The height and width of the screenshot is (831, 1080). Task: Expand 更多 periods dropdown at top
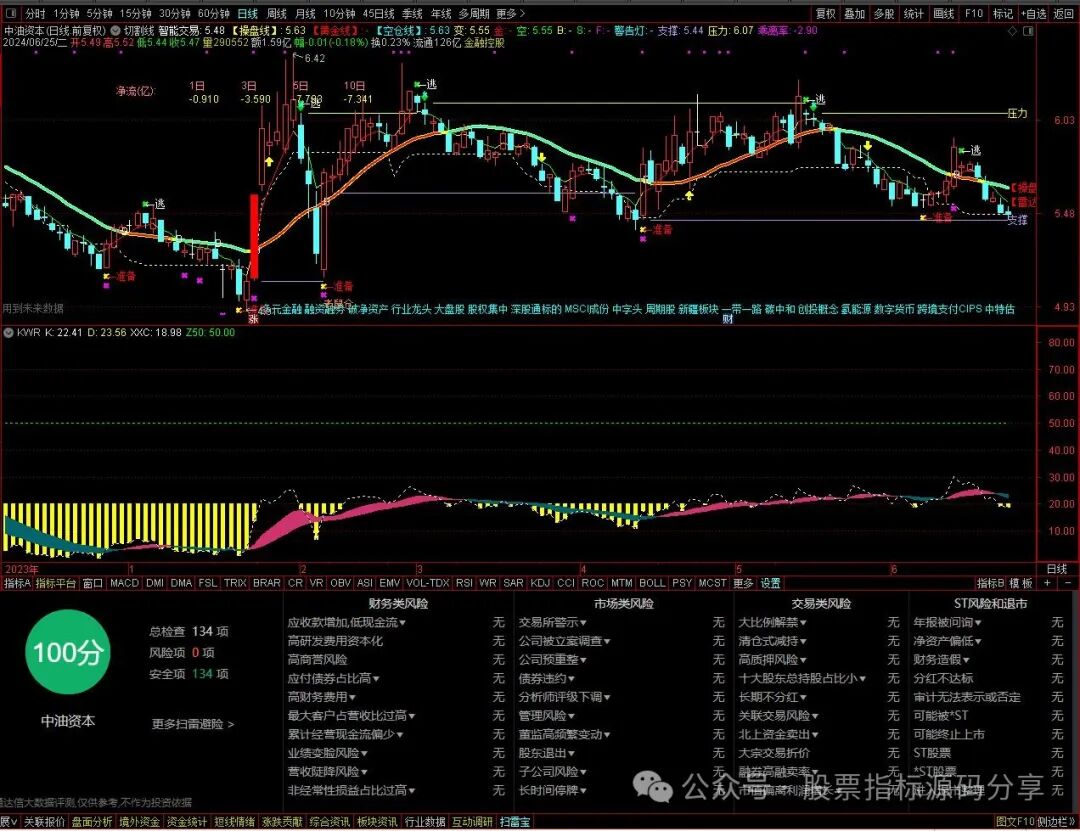click(510, 13)
